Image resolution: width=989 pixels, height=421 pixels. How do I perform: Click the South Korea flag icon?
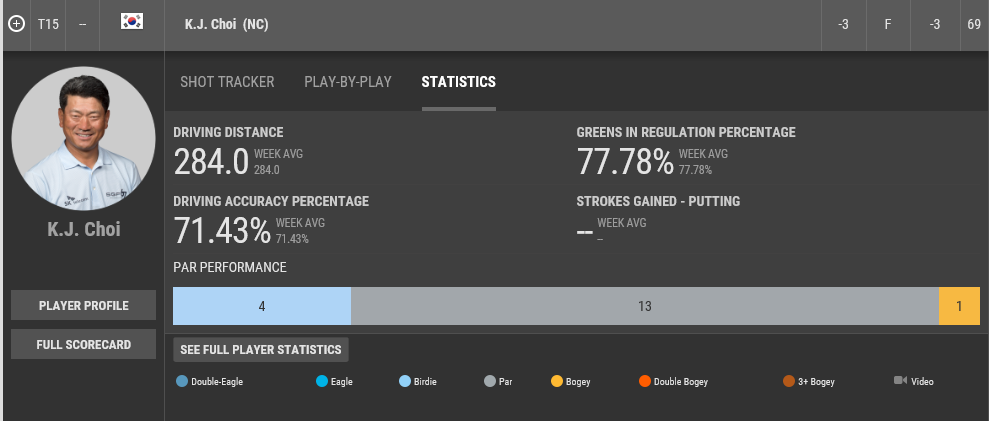132,22
